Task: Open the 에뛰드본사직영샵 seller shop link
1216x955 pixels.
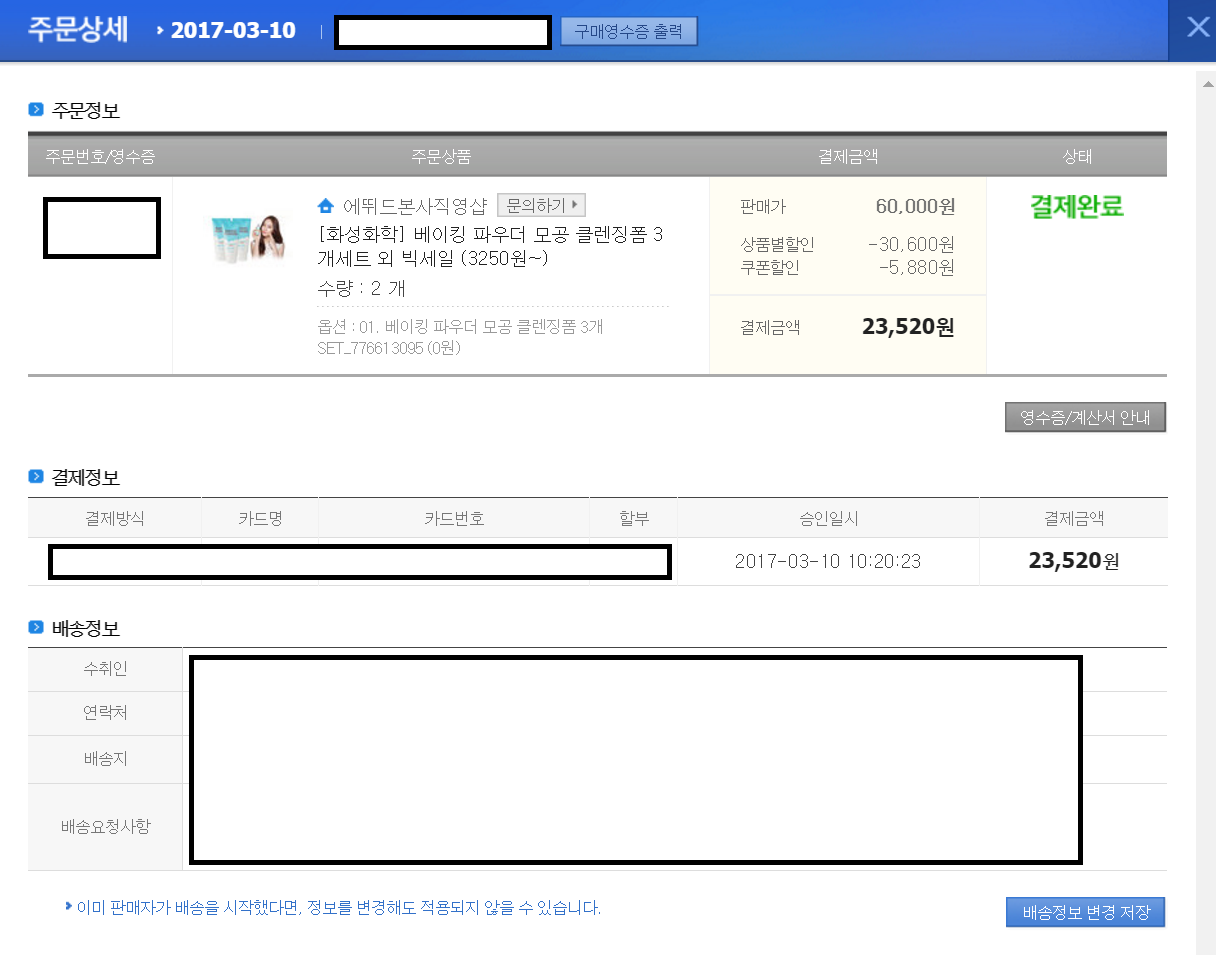Action: tap(414, 206)
